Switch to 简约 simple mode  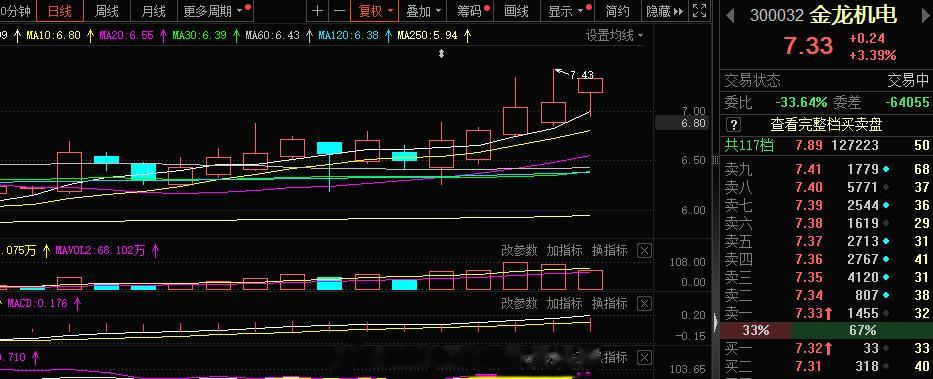pos(618,11)
